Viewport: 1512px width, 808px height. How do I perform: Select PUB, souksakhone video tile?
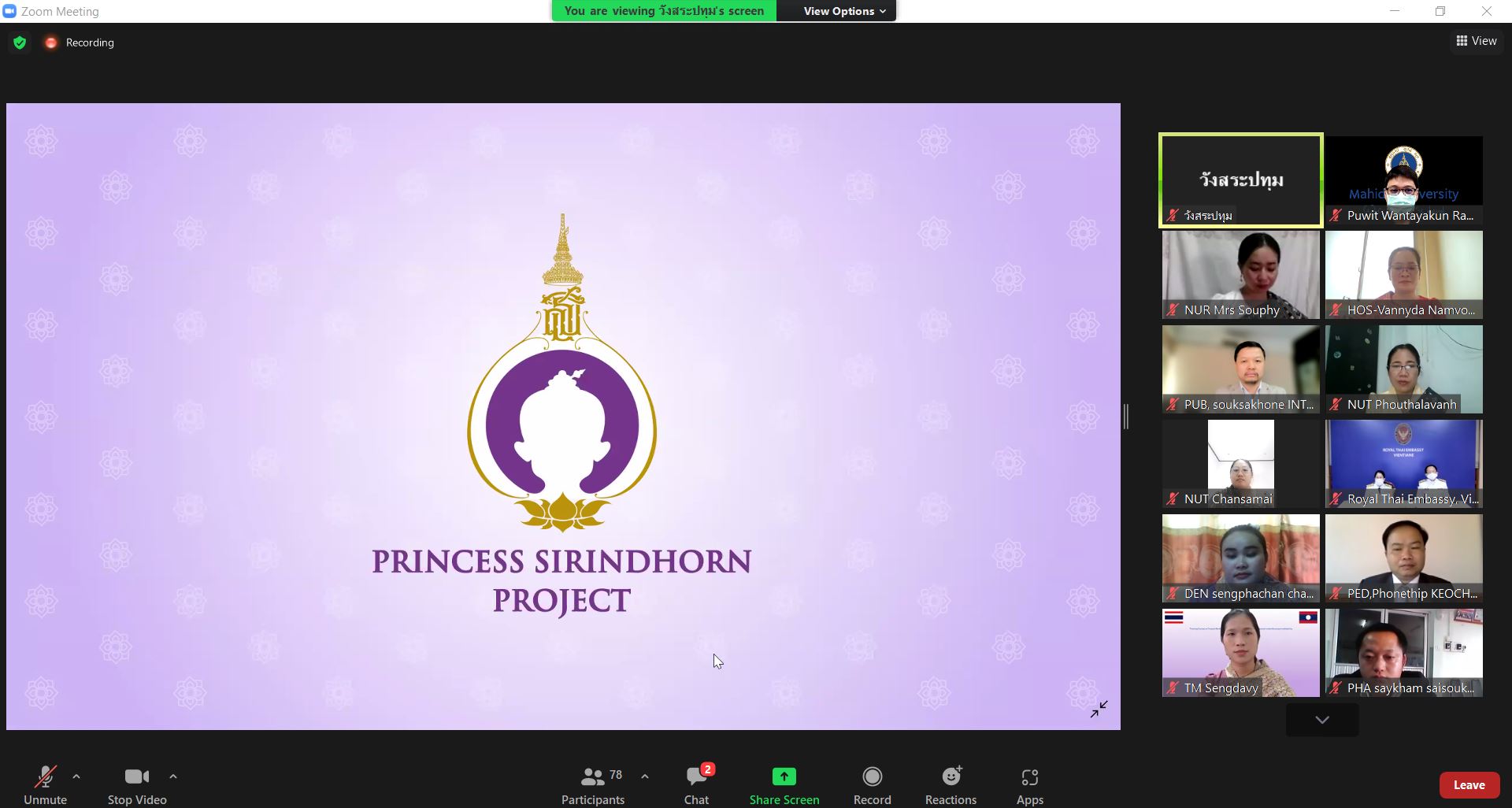[1240, 369]
